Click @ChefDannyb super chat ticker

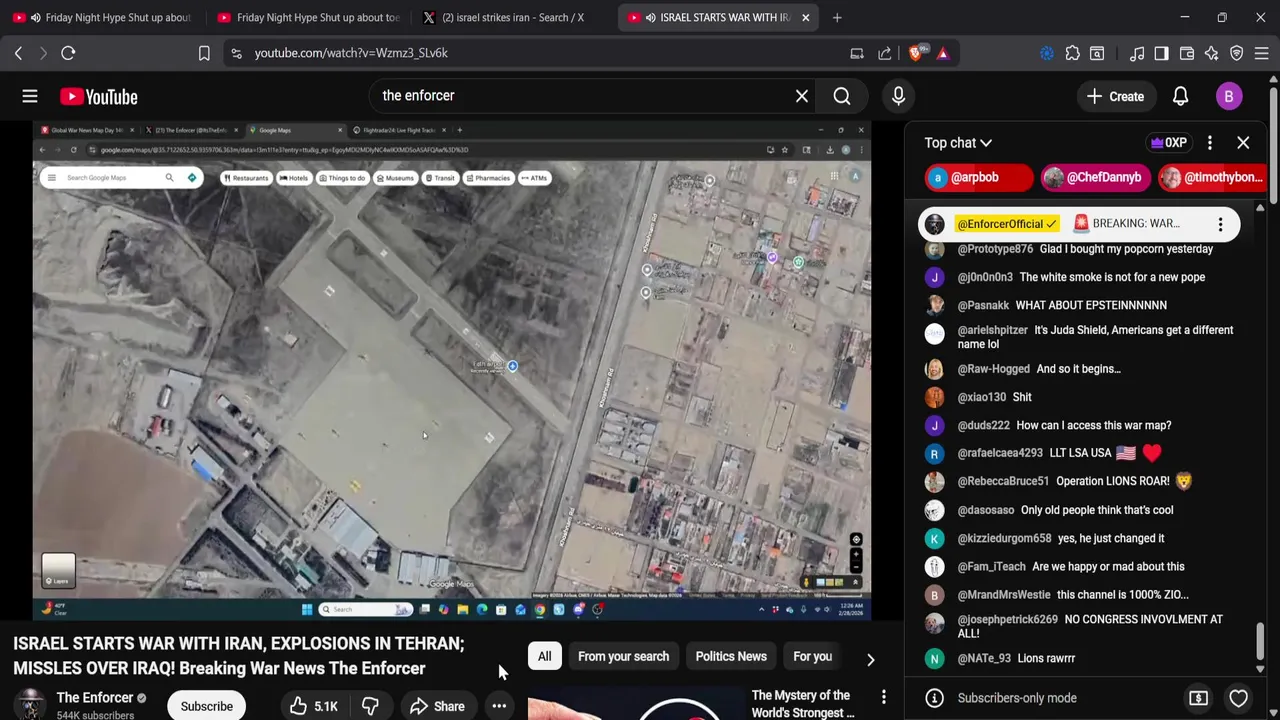click(1095, 177)
